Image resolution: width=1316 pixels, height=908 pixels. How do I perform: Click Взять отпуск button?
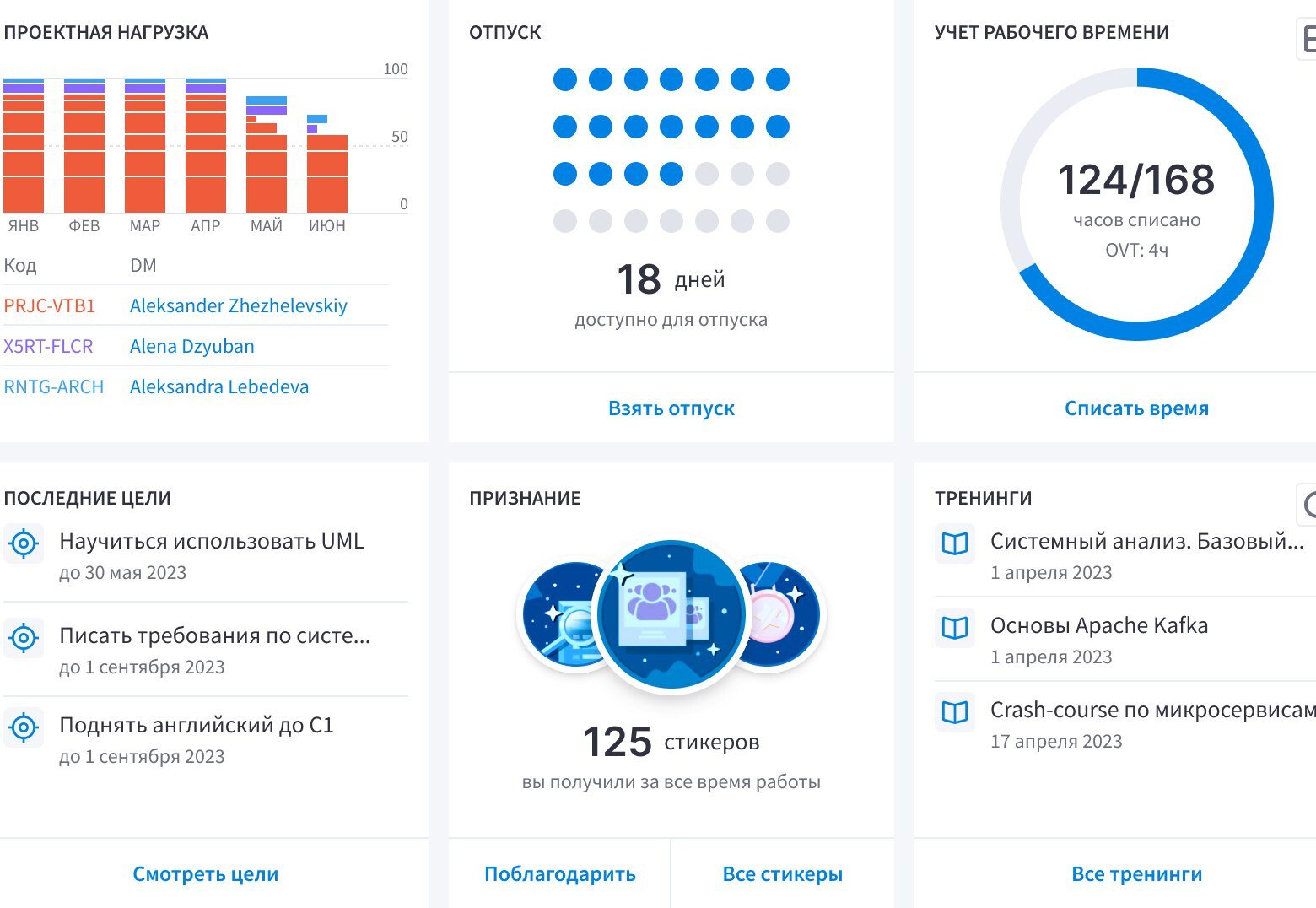pyautogui.click(x=671, y=408)
